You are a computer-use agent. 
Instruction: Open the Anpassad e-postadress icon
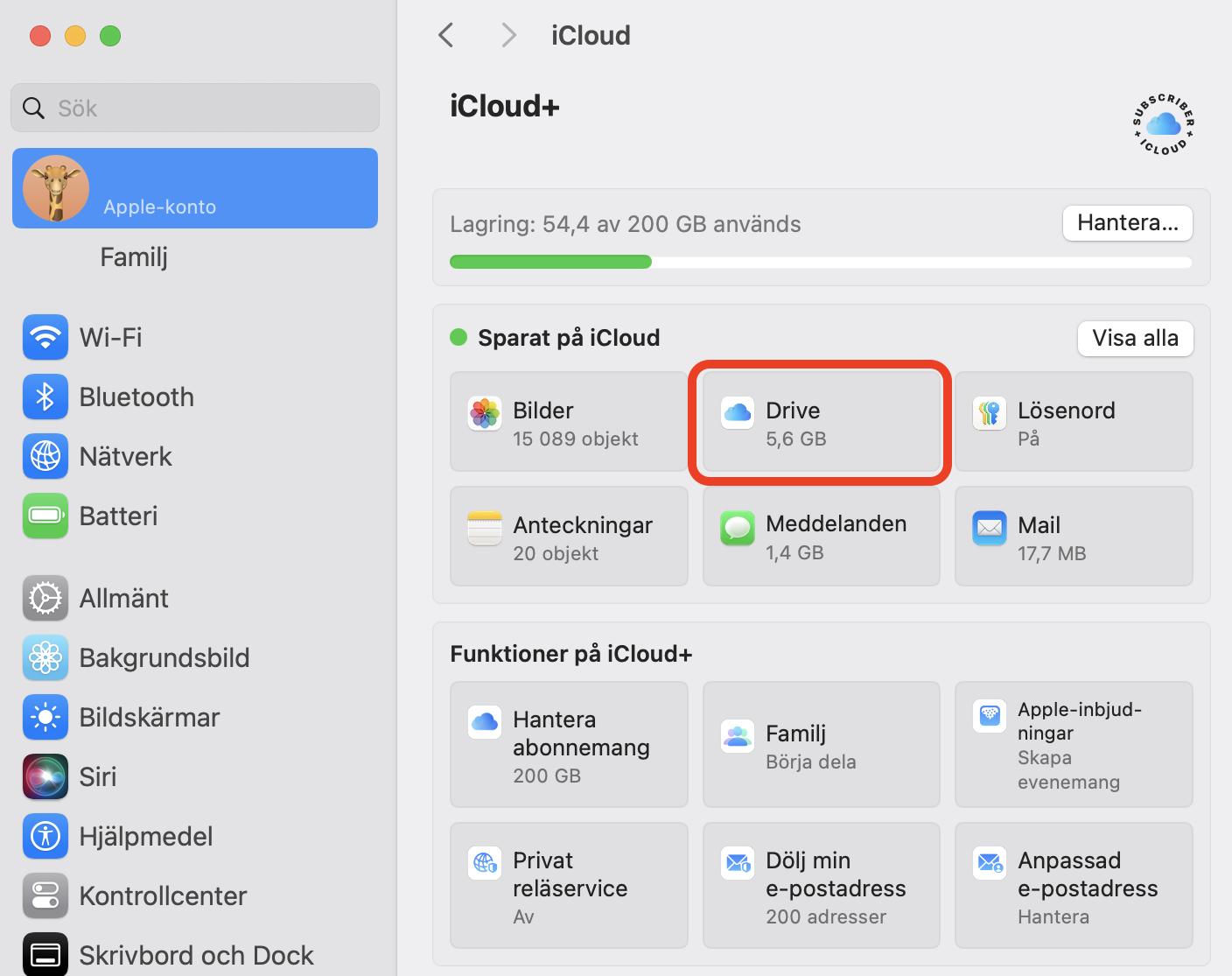(x=990, y=863)
